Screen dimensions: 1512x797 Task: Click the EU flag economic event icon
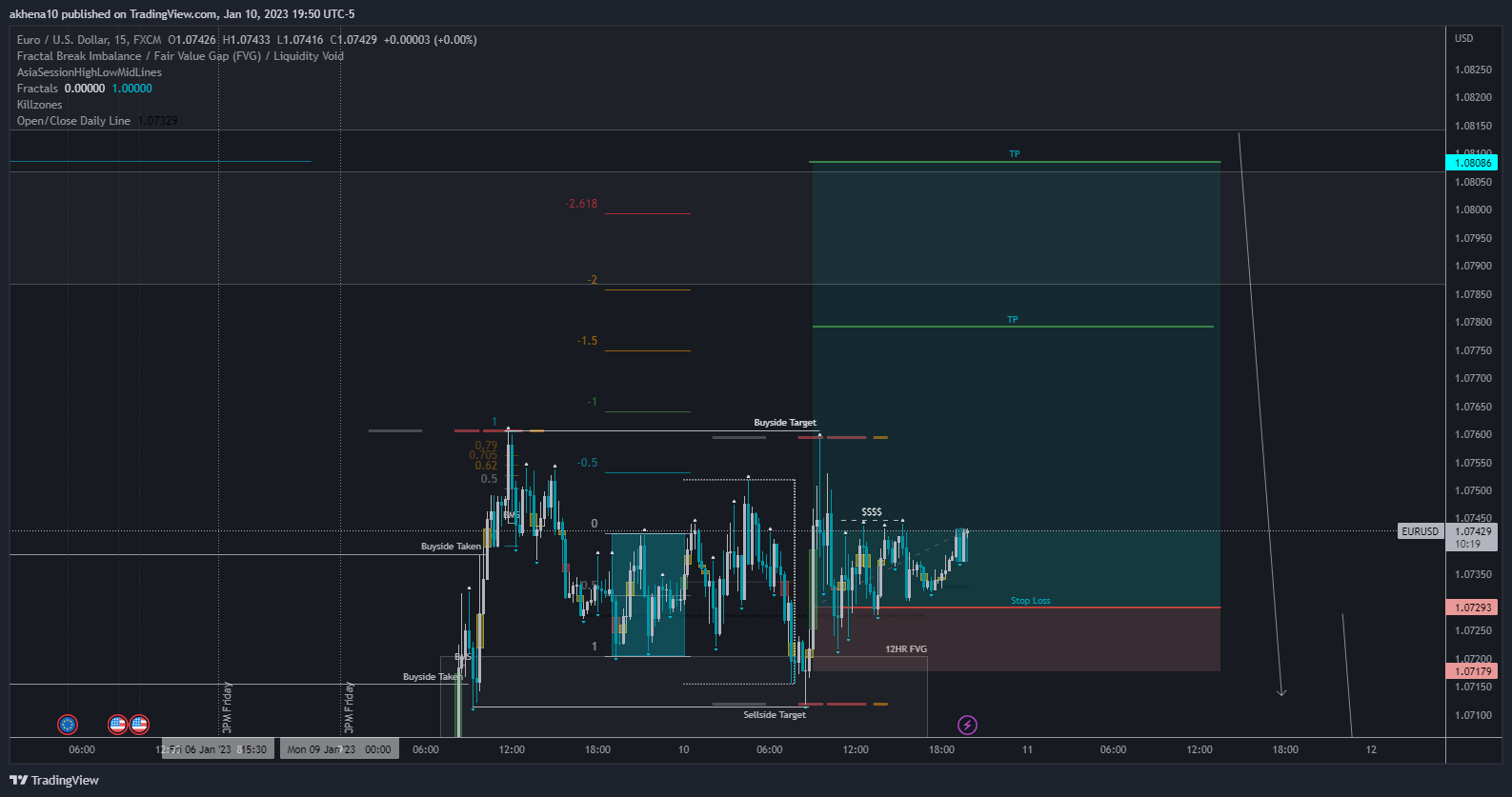[x=68, y=725]
